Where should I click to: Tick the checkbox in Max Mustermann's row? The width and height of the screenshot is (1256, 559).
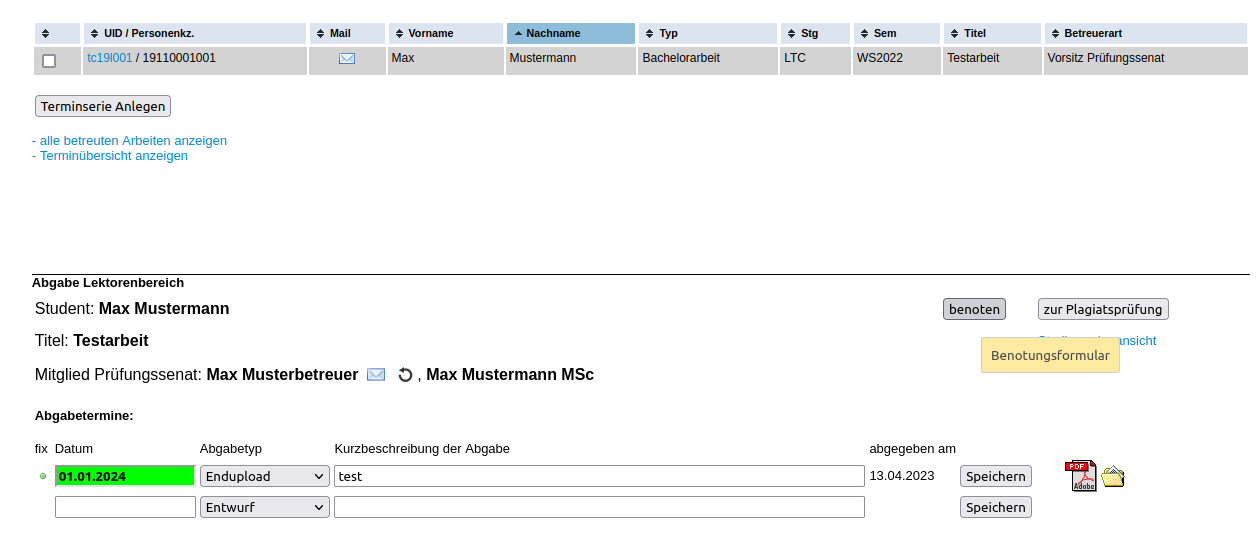pos(49,61)
